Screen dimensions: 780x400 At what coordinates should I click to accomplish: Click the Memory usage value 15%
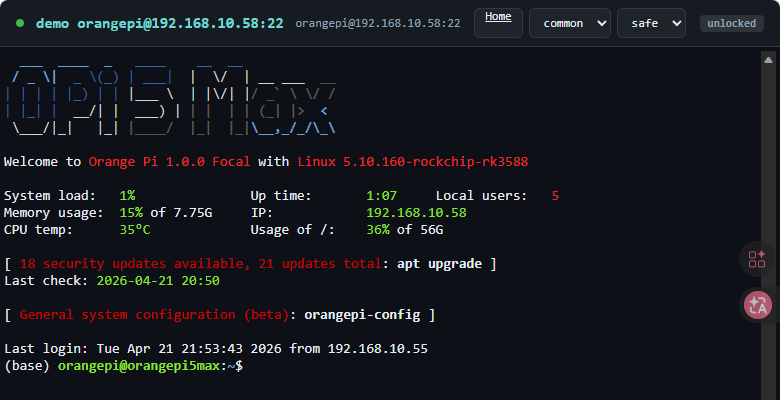(x=131, y=212)
